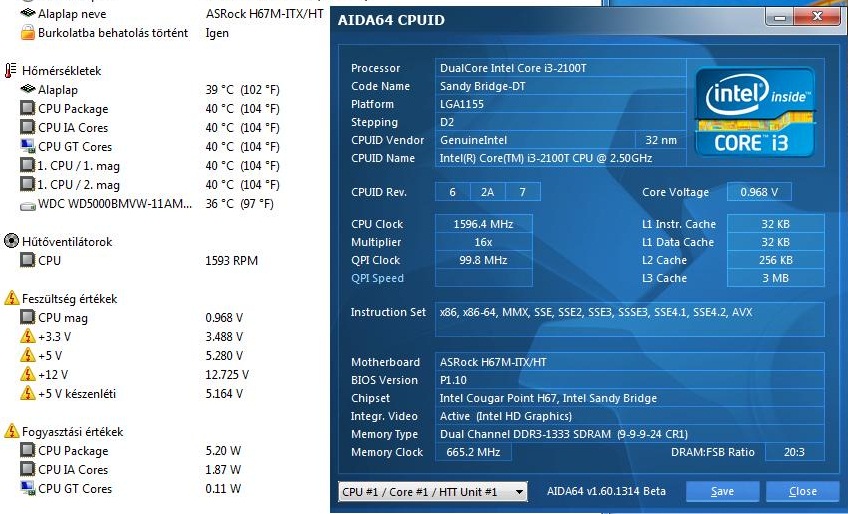Click the Stepping value D2
The image size is (848, 514).
560,122
